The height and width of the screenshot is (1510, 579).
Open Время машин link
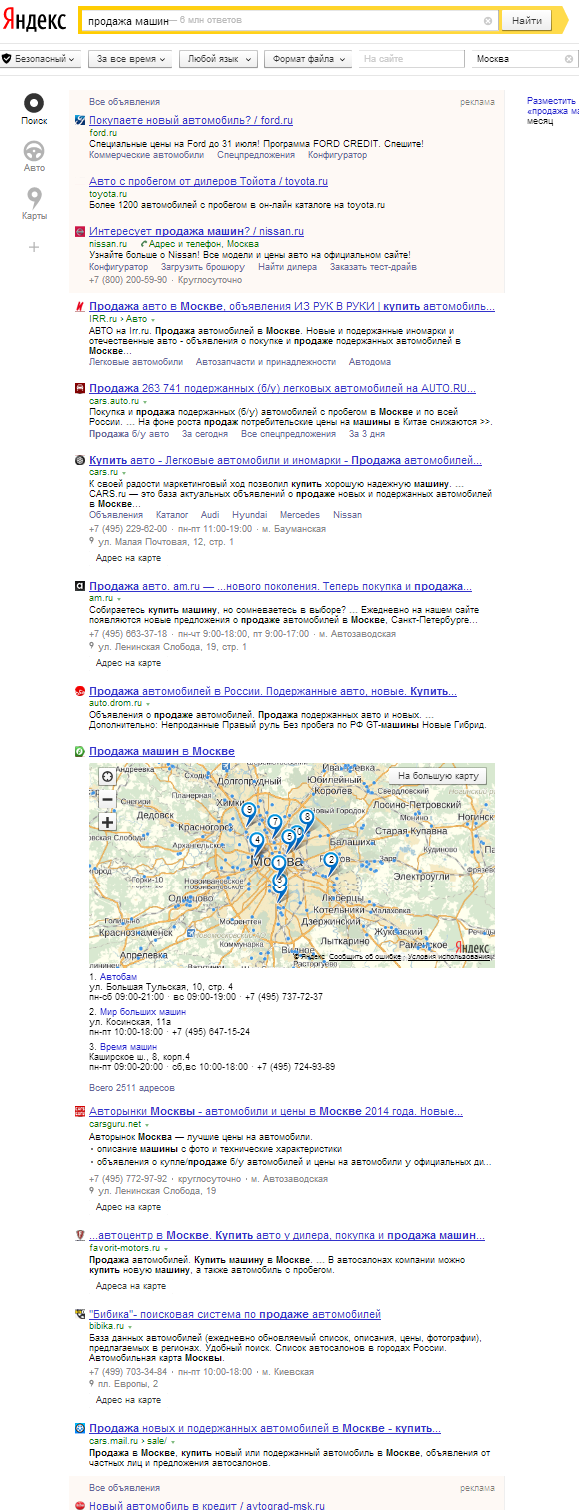128,1047
